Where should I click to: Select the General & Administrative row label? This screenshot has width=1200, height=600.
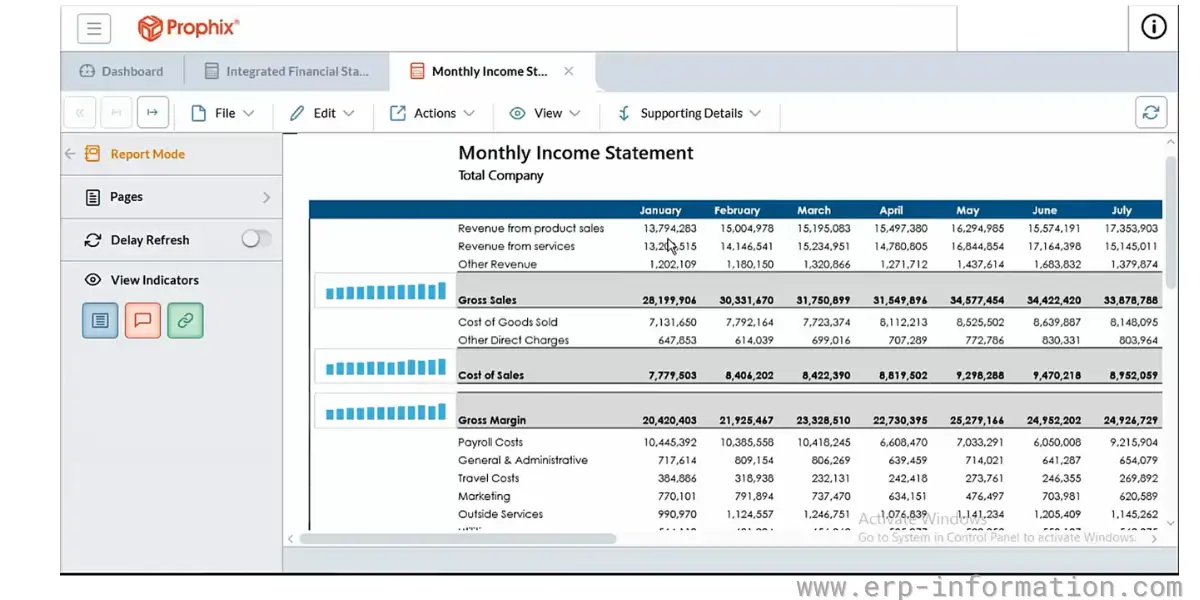pyautogui.click(x=523, y=460)
